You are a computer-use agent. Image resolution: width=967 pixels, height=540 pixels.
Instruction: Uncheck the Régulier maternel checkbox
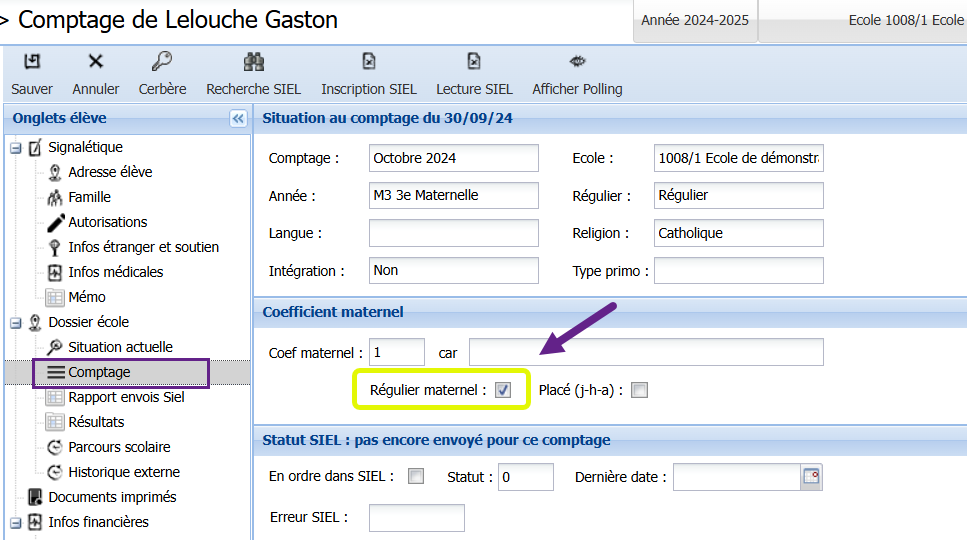[x=503, y=391]
